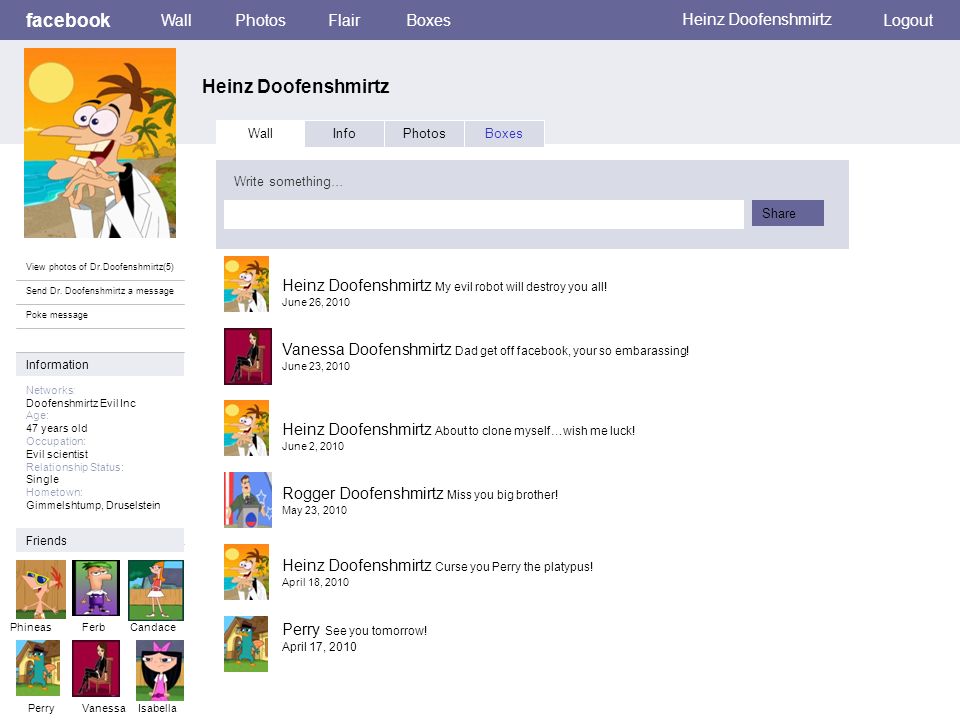Image resolution: width=960 pixels, height=720 pixels.
Task: Click the facebook logo in header
Action: 67,20
